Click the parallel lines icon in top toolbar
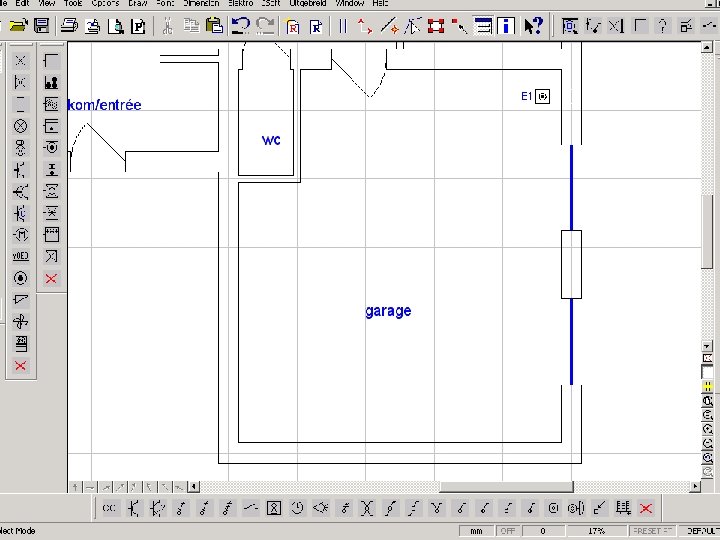The height and width of the screenshot is (540, 720). coord(343,26)
